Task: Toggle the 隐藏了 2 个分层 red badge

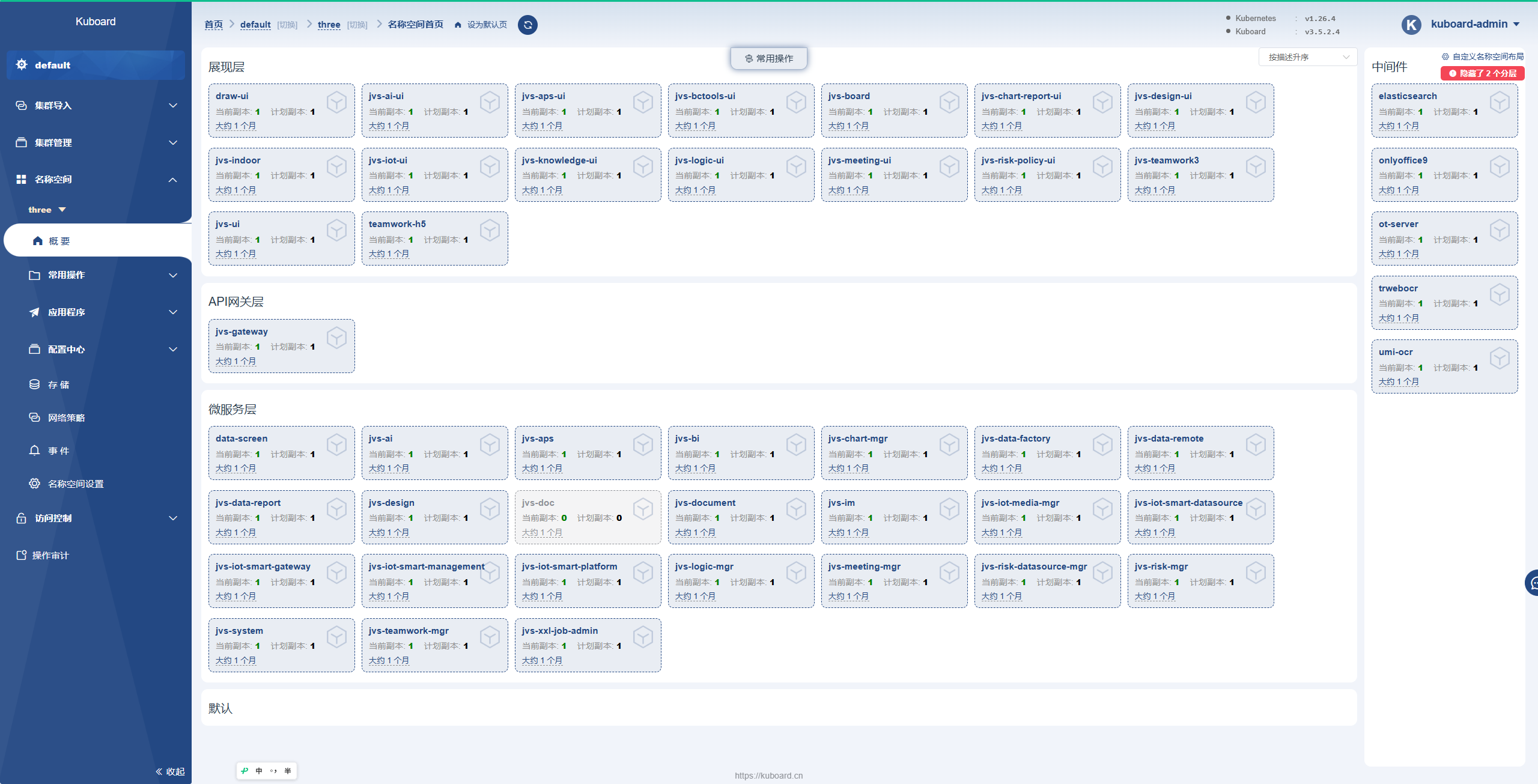Action: pos(1482,73)
